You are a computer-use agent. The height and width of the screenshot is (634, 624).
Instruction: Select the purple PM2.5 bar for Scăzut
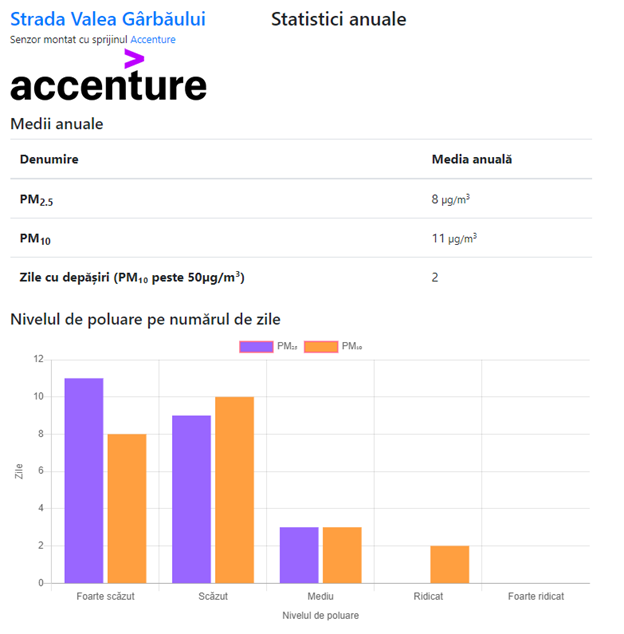point(191,498)
